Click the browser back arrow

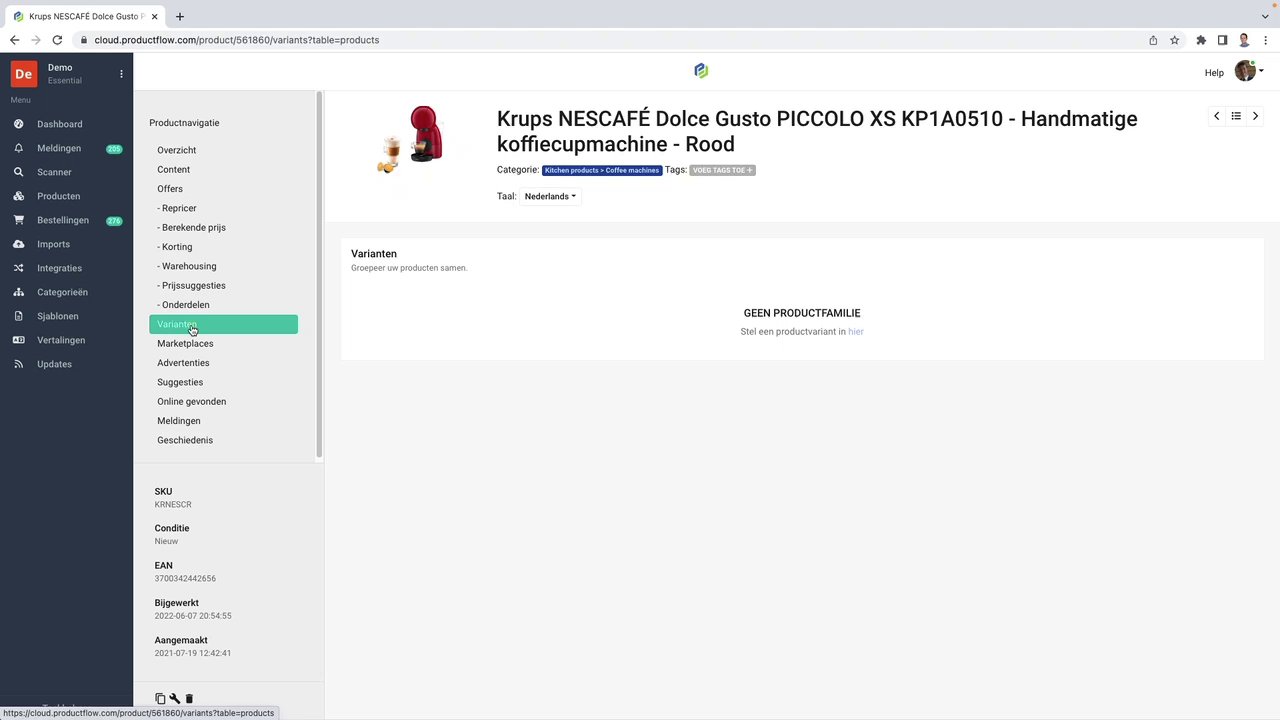pos(14,40)
